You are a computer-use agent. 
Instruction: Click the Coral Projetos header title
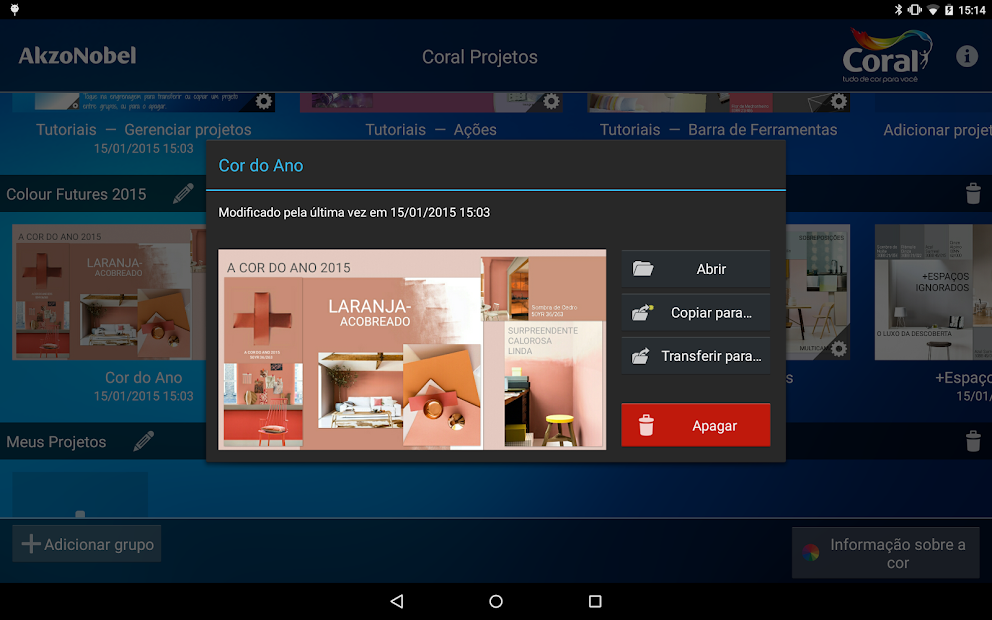tap(480, 57)
